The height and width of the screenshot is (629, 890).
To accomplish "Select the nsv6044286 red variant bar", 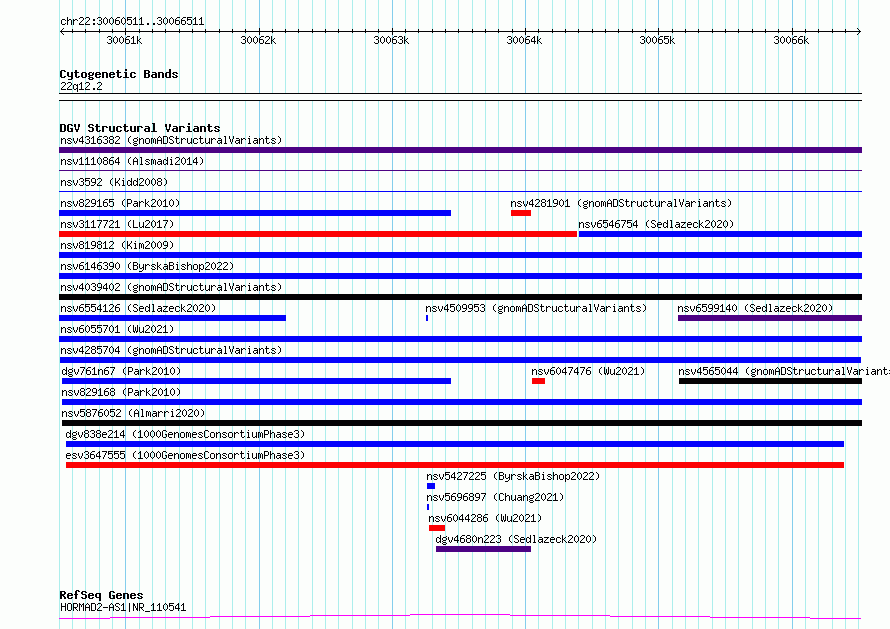I will [436, 528].
